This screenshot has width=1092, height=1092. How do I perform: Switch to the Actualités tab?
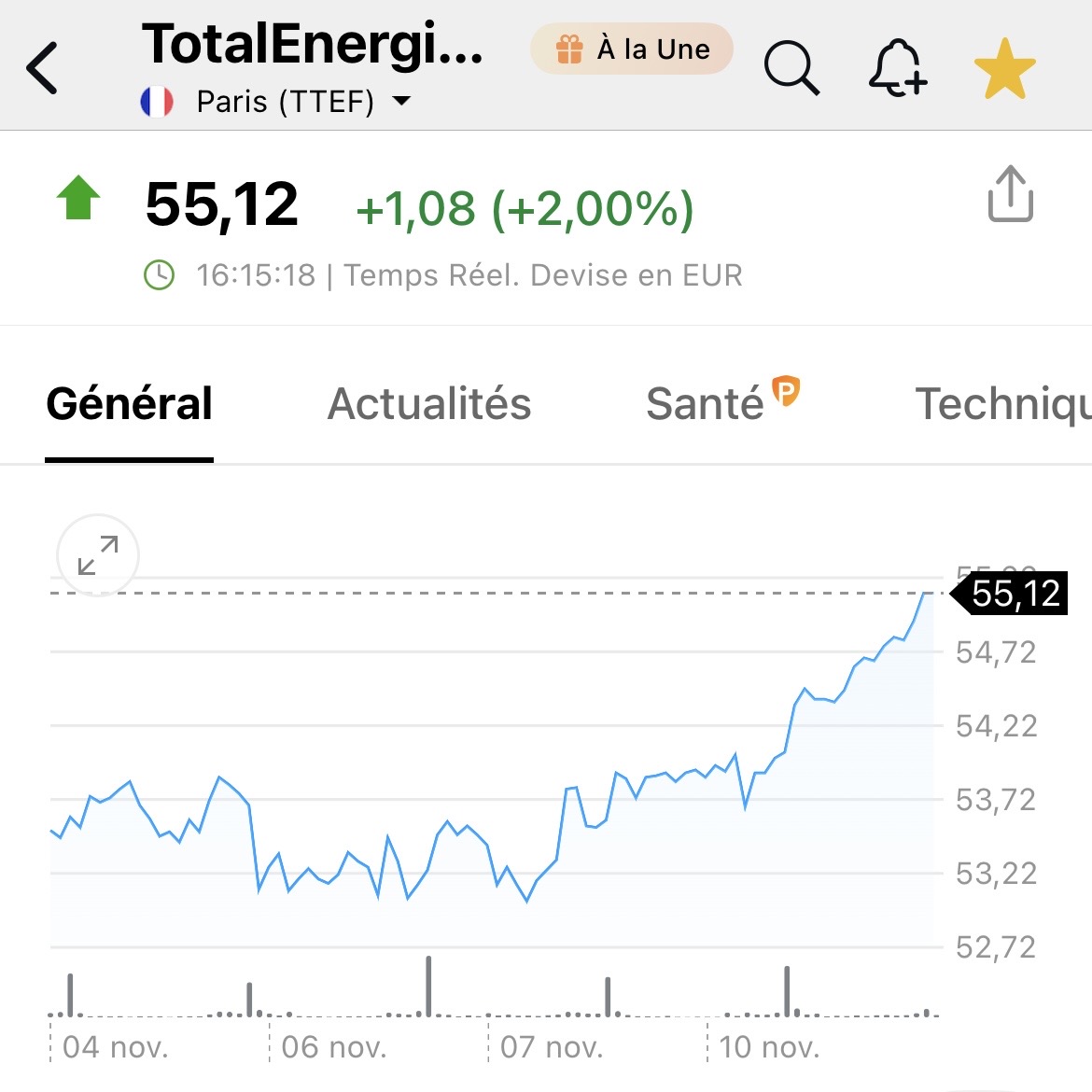tap(429, 404)
